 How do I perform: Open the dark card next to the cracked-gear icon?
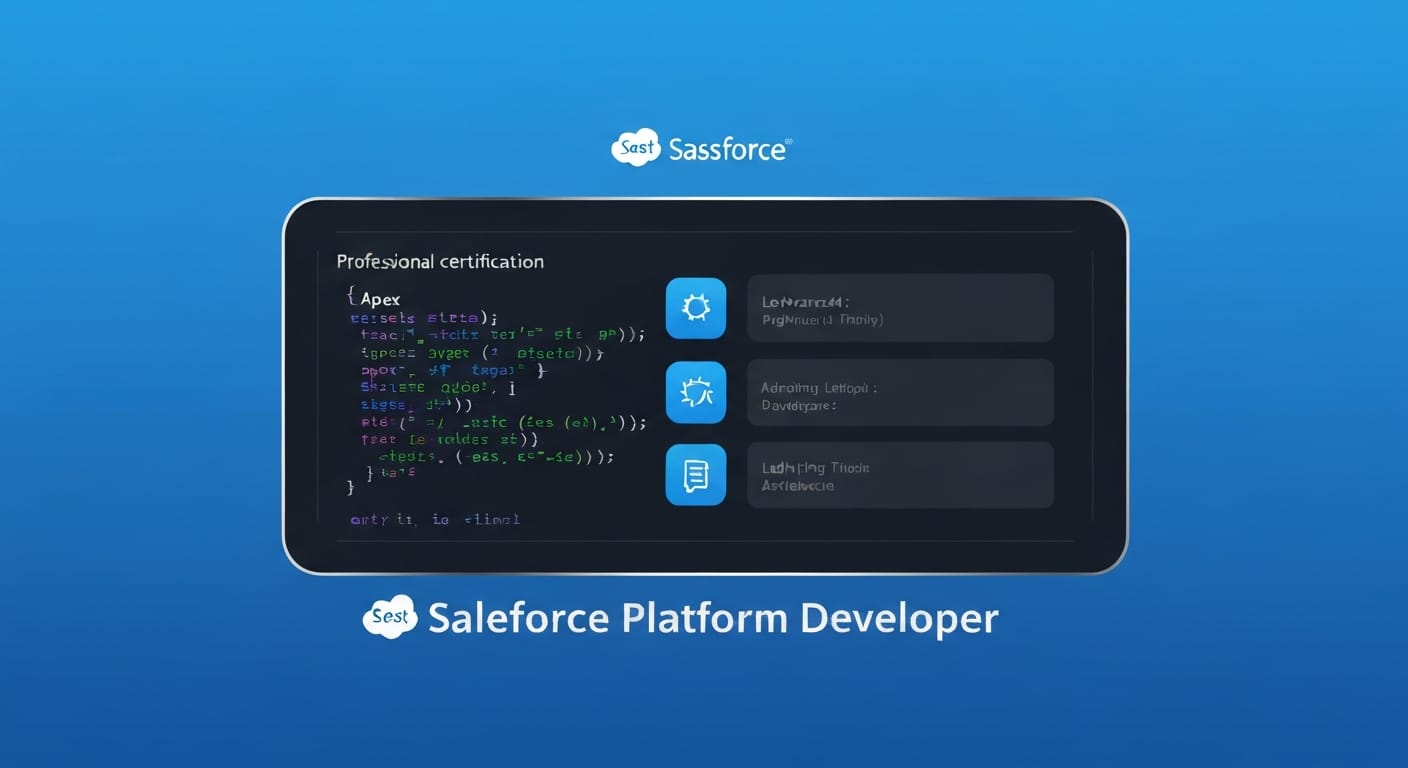(x=900, y=392)
